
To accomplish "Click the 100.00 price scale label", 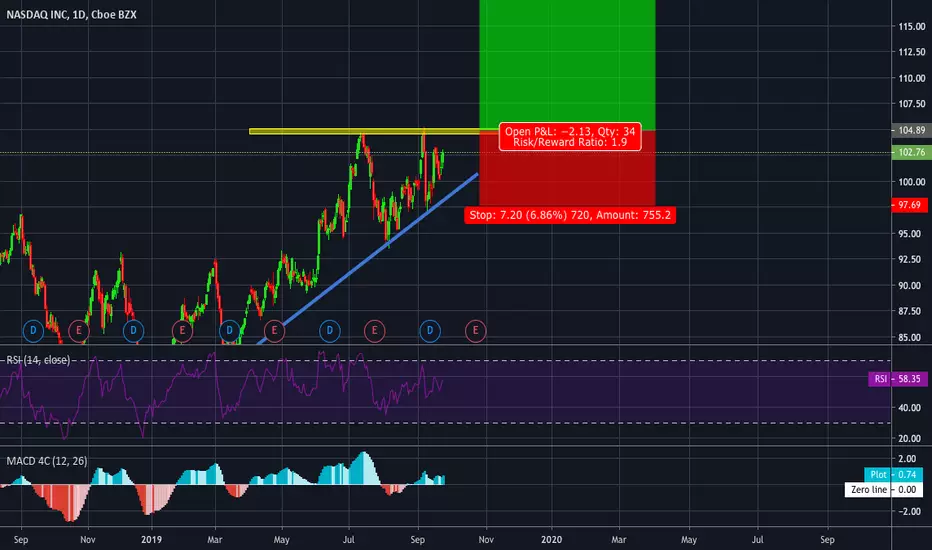I will tap(912, 182).
